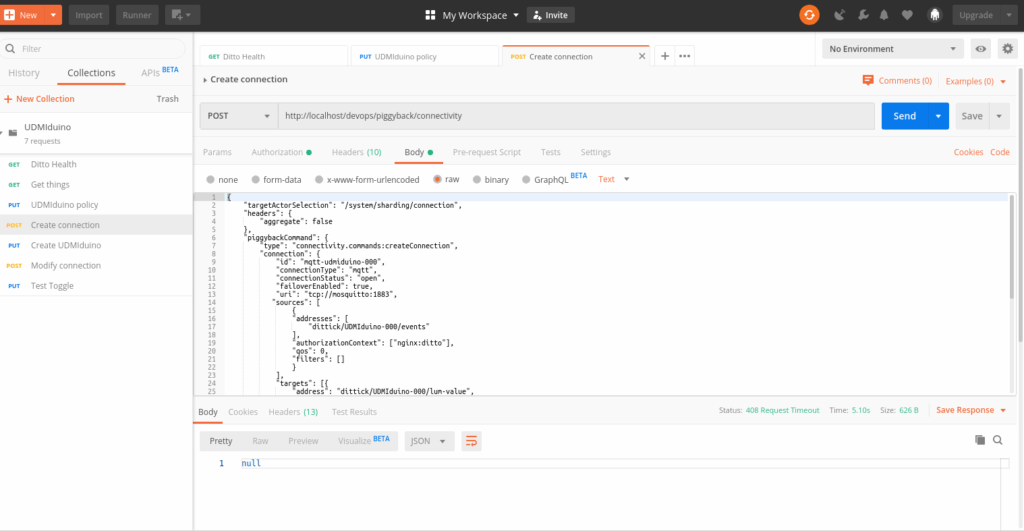Image resolution: width=1024 pixels, height=531 pixels.
Task: Select the binary body radio button
Action: coord(477,180)
